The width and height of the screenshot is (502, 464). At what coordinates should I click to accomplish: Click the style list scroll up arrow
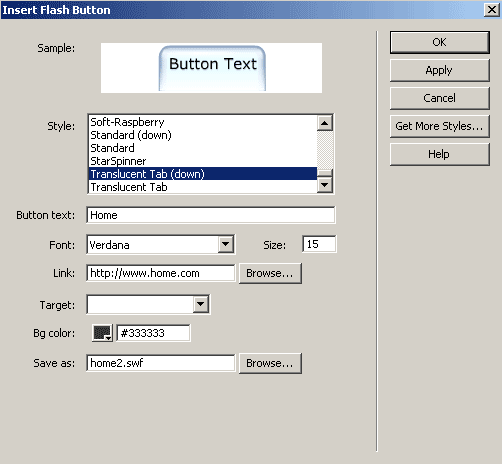coord(325,123)
